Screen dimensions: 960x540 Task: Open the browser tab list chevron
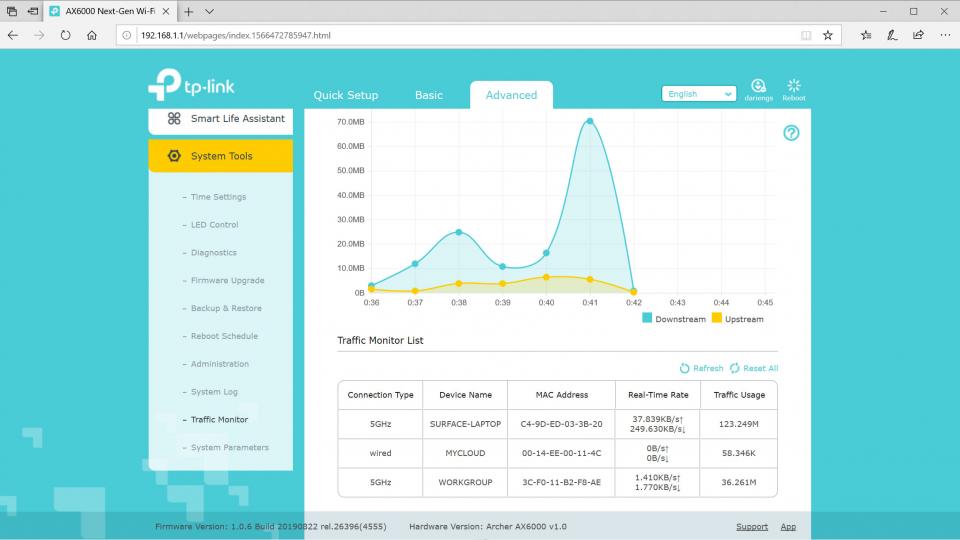click(x=209, y=11)
